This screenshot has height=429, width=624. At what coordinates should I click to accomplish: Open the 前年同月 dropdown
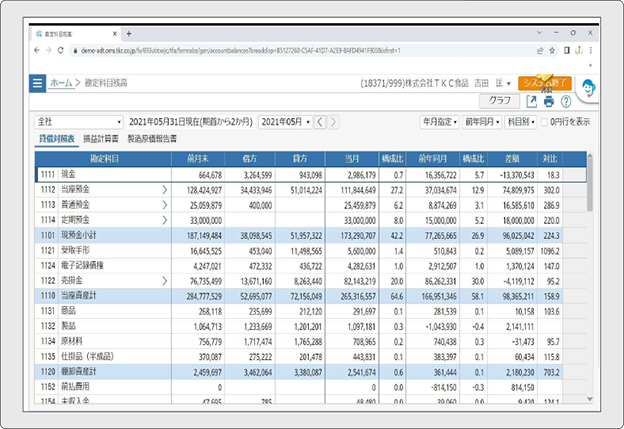click(482, 122)
